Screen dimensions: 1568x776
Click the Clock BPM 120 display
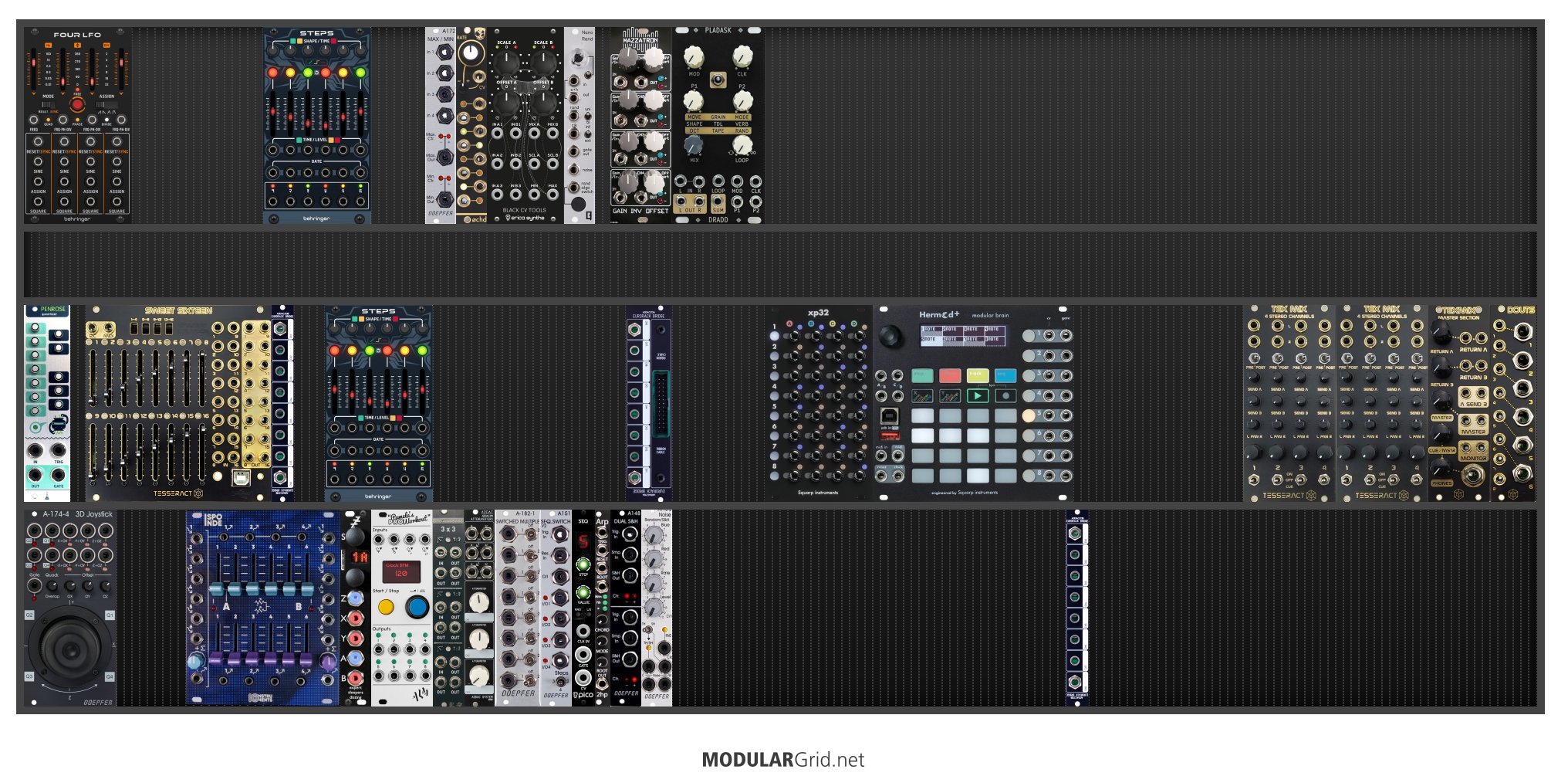[x=401, y=571]
